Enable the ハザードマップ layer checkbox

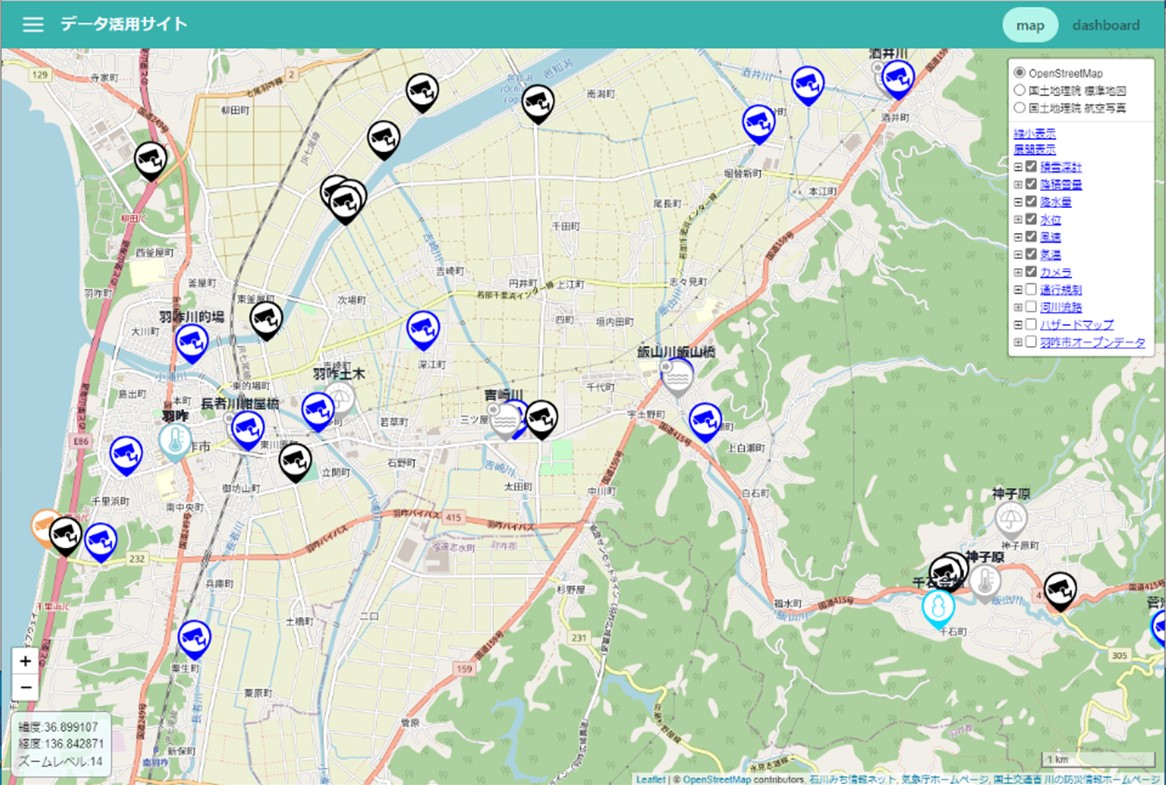pyautogui.click(x=1031, y=324)
